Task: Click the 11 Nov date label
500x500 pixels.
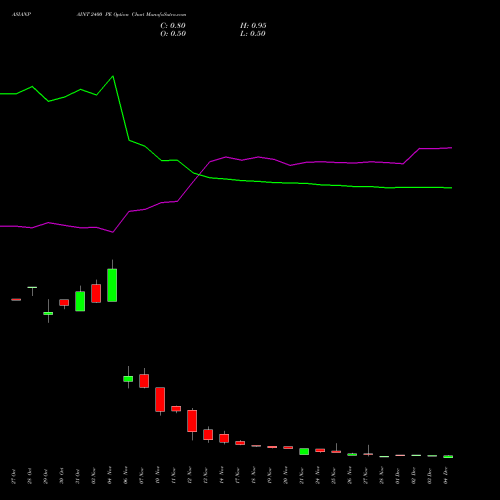Action: click(174, 476)
